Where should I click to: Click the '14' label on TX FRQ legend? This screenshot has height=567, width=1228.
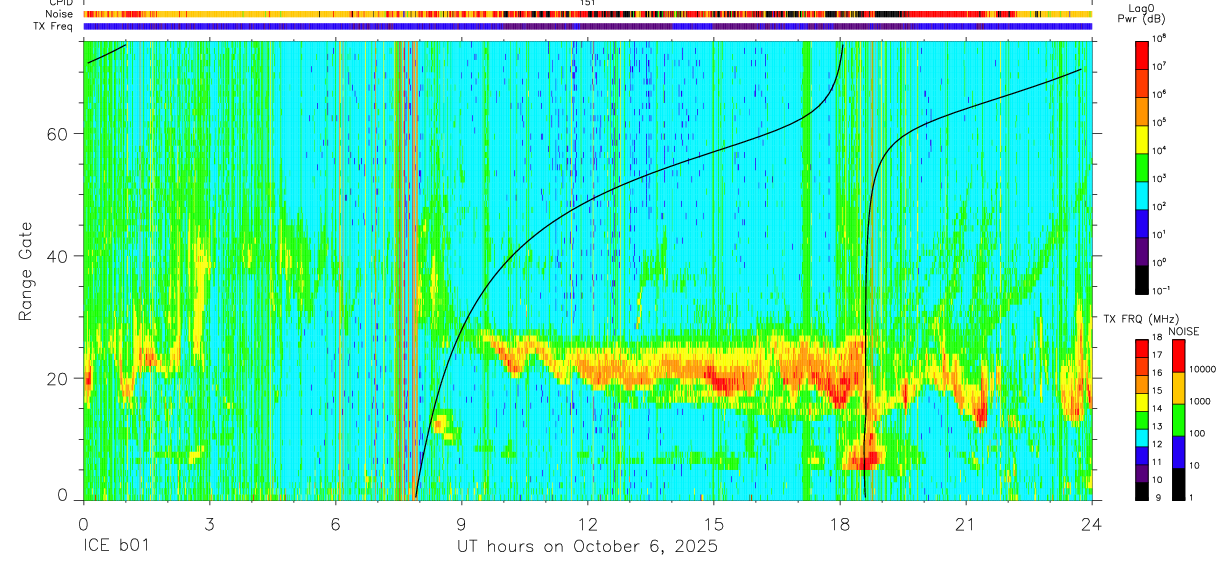(1157, 408)
